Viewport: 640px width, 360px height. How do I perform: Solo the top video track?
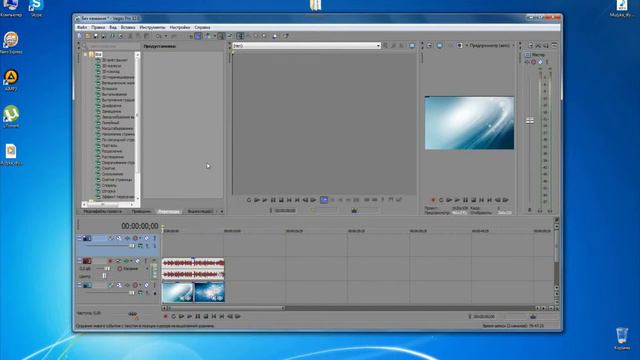[155, 238]
